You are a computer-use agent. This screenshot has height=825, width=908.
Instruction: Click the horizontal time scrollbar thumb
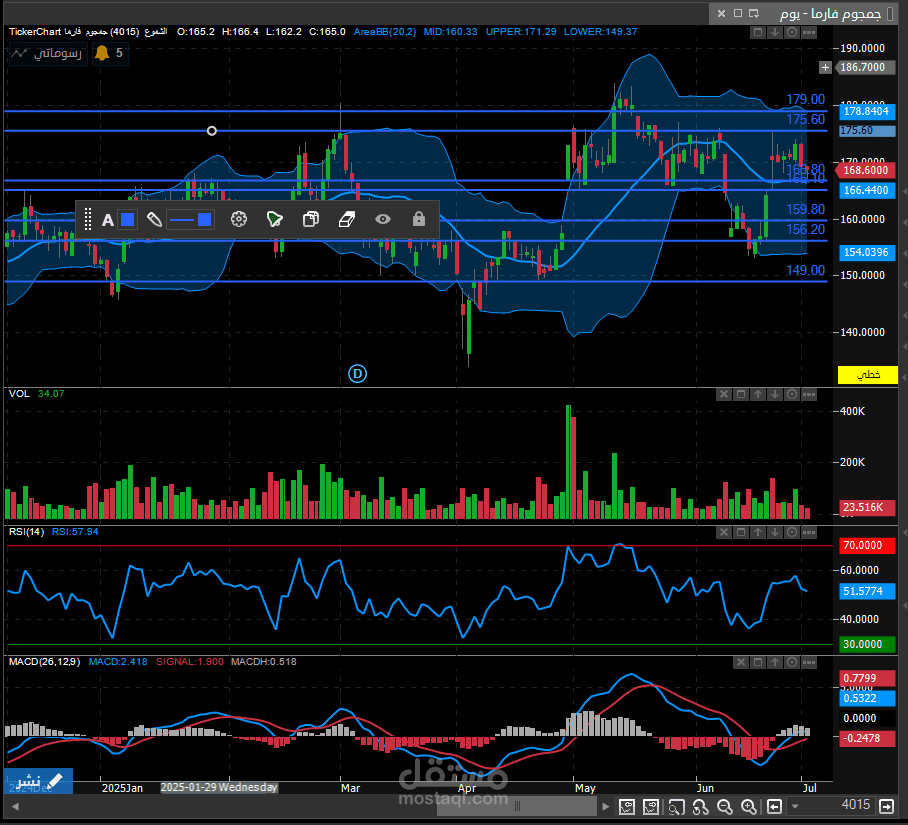coord(517,806)
